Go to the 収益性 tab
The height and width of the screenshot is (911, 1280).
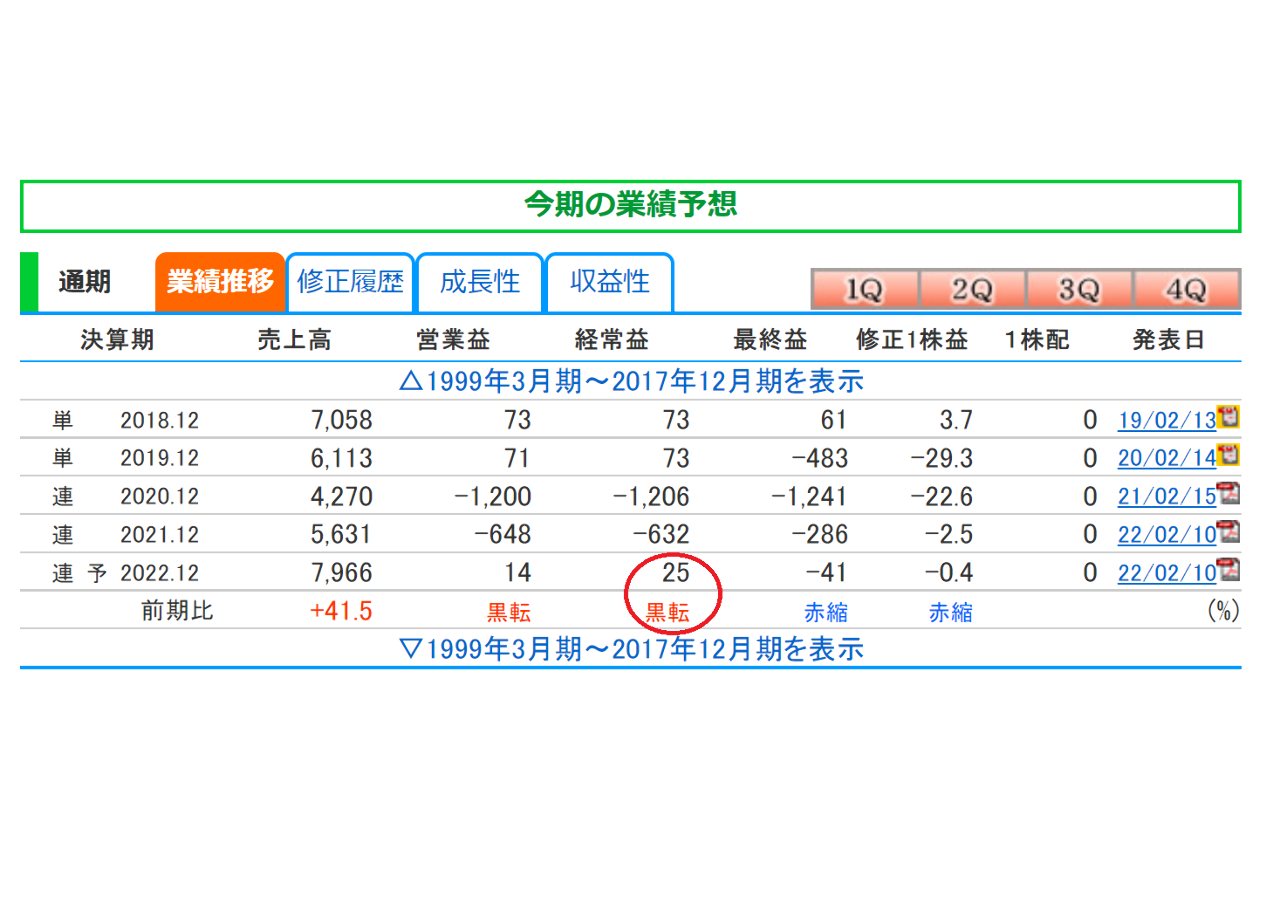pyautogui.click(x=609, y=282)
